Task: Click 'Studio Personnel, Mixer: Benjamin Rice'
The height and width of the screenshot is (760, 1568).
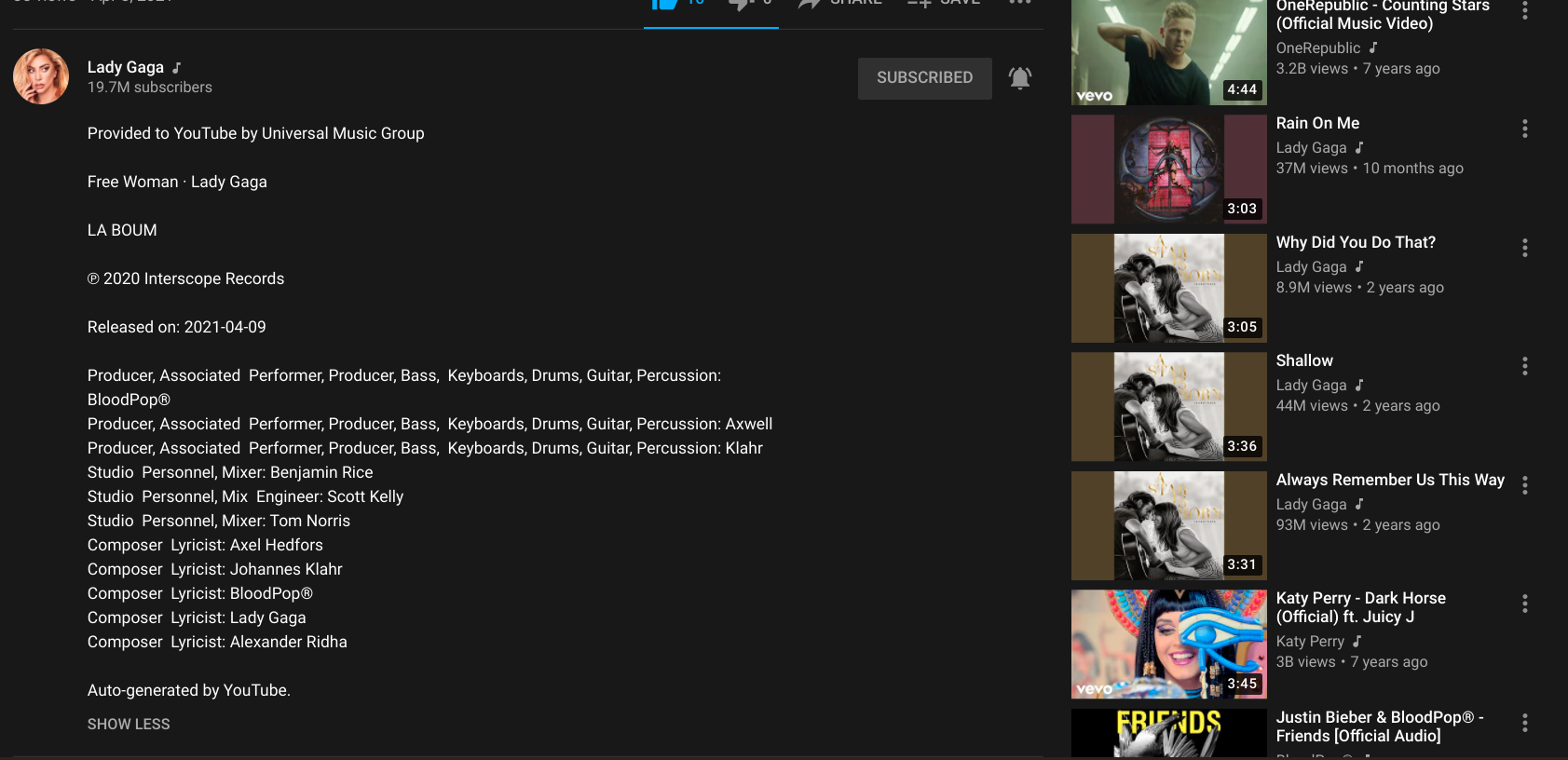Action: click(230, 472)
